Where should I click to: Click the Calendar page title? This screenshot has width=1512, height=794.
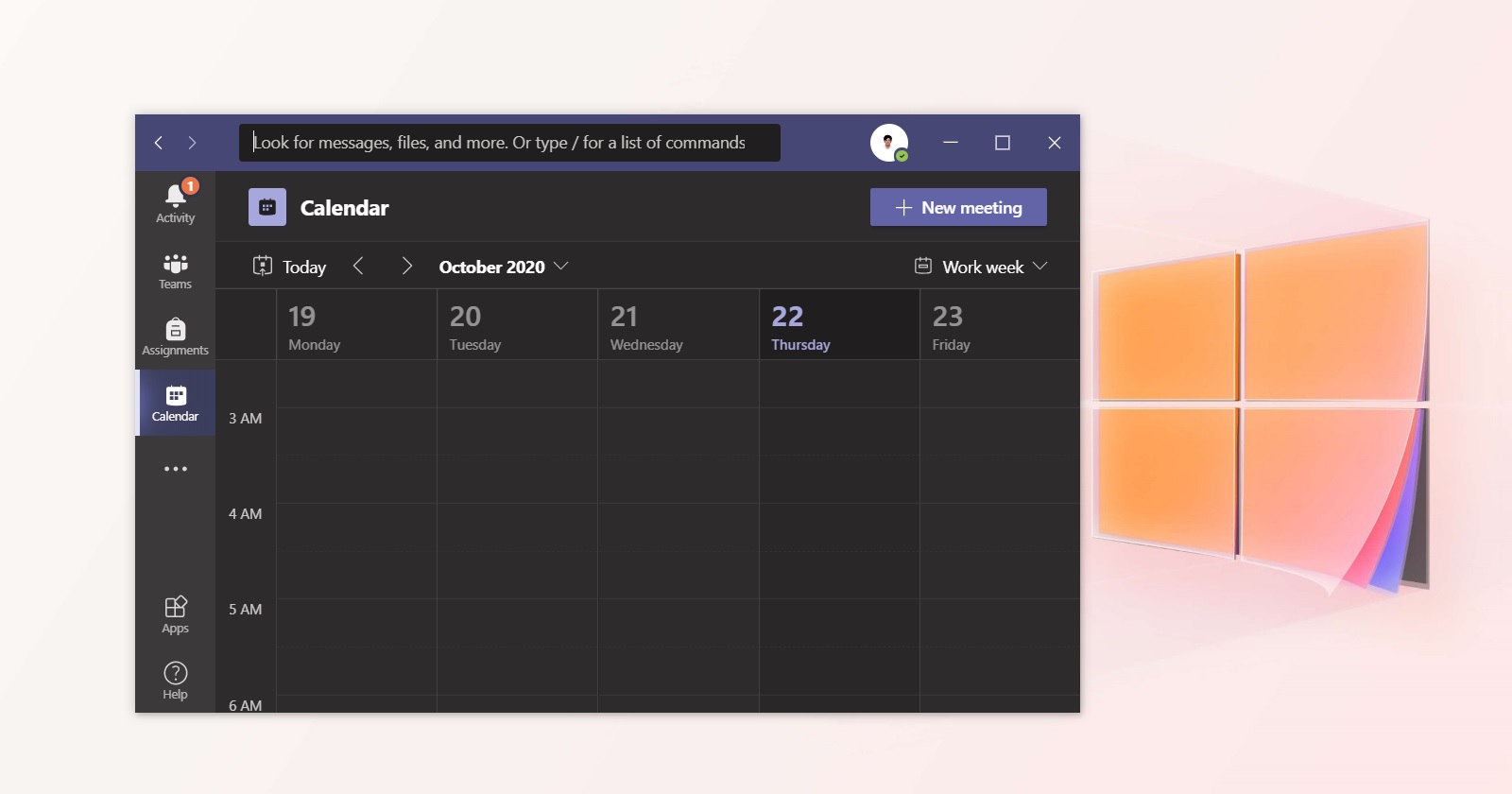coord(344,208)
